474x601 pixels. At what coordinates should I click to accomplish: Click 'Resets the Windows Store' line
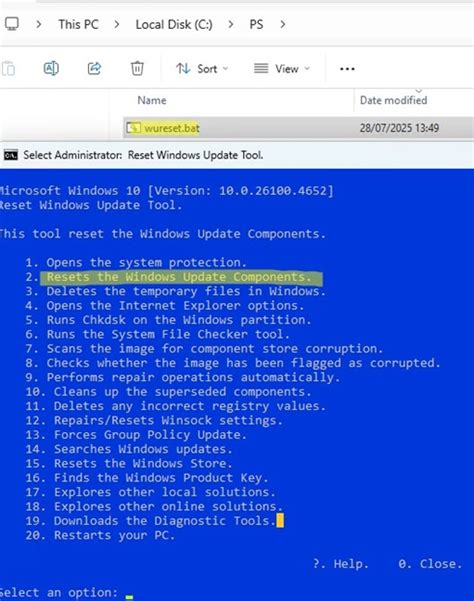pos(129,463)
